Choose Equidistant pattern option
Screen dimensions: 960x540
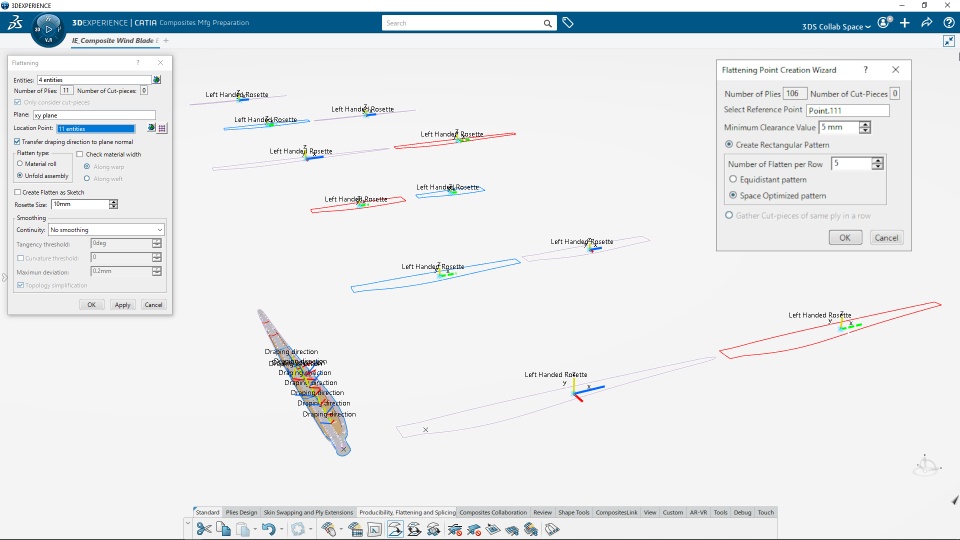[733, 179]
